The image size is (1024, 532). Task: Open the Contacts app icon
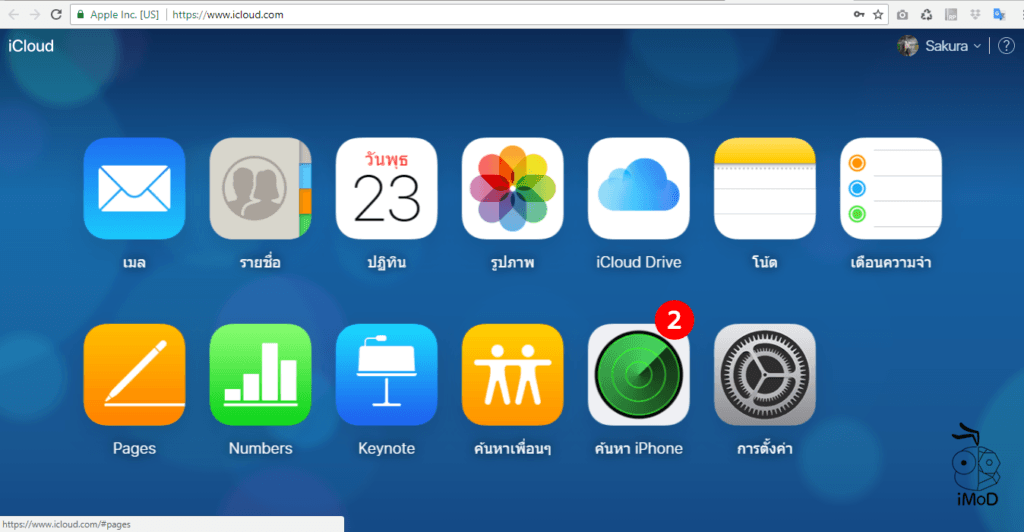click(260, 189)
